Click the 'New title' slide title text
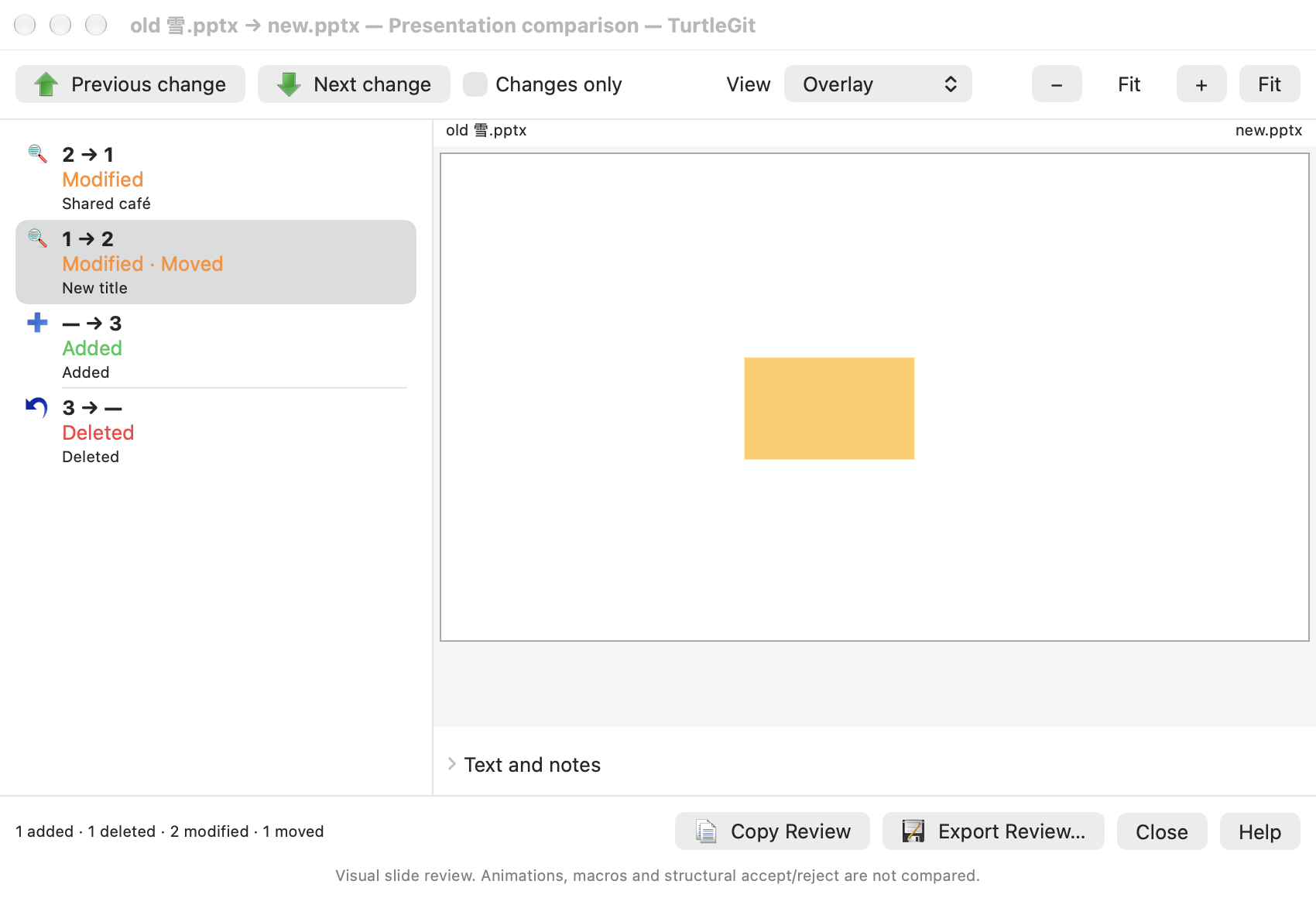Screen dimensions: 1316x898 click(x=94, y=288)
